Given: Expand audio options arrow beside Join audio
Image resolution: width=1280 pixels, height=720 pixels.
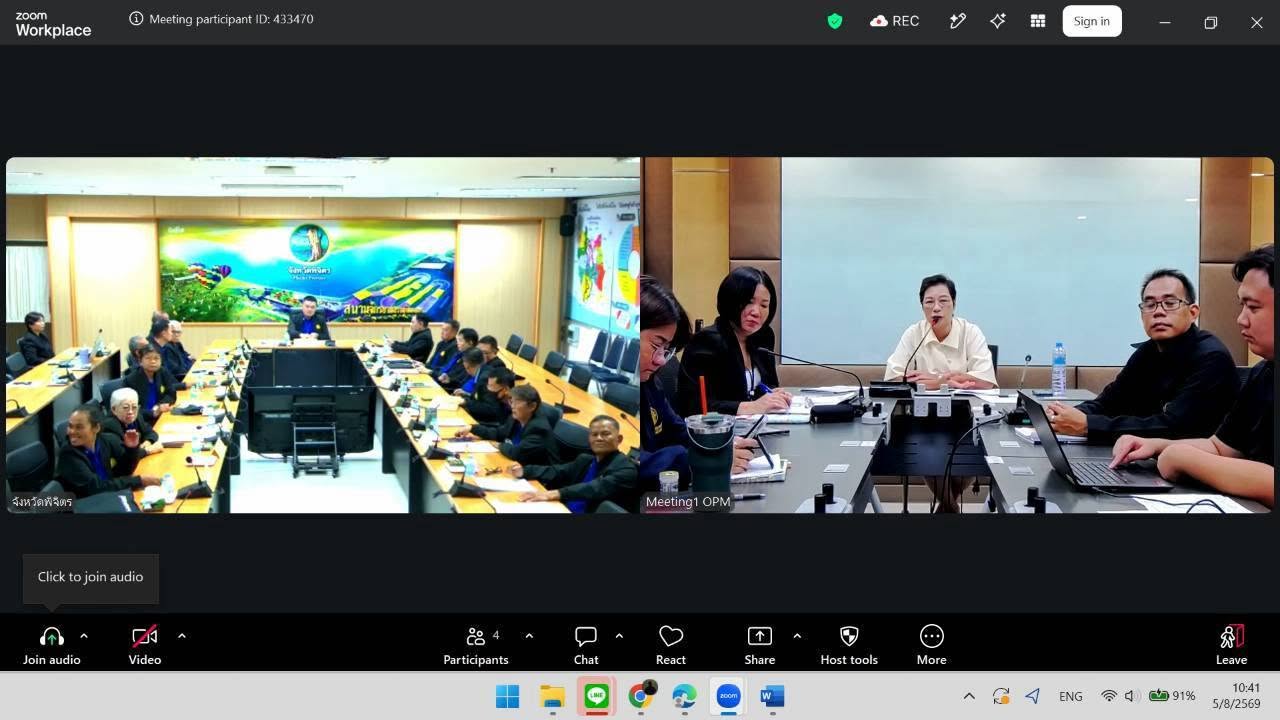Looking at the screenshot, I should pos(84,635).
